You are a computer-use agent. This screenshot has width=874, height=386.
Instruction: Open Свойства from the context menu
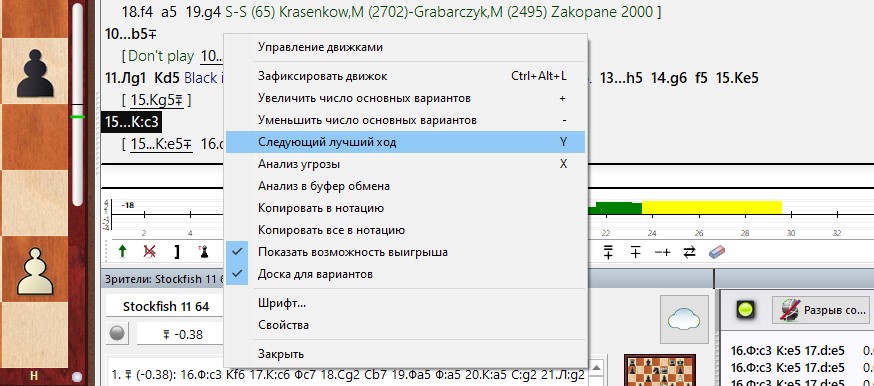[x=405, y=325]
